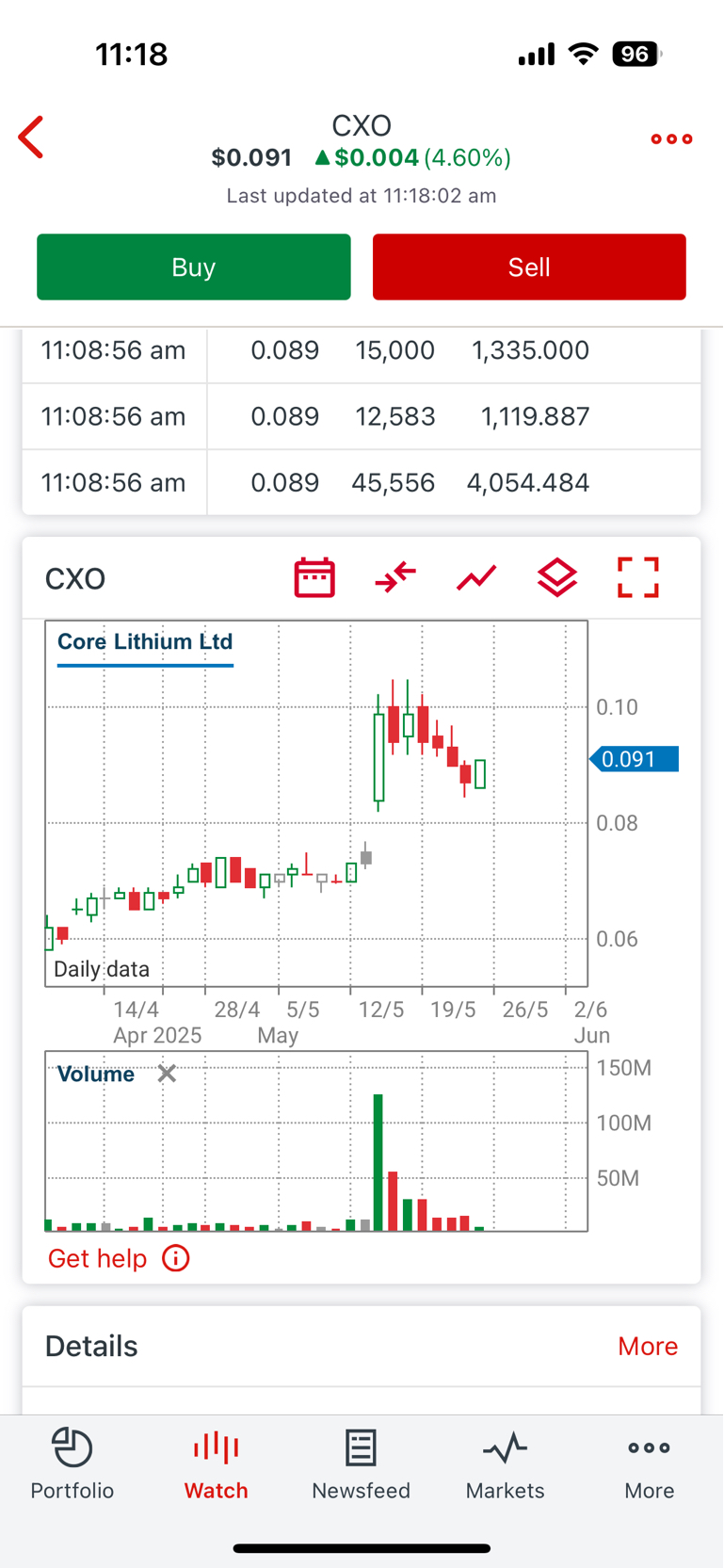This screenshot has height=1568, width=724.
Task: Tap the tallest green volume bar
Action: (x=378, y=1162)
